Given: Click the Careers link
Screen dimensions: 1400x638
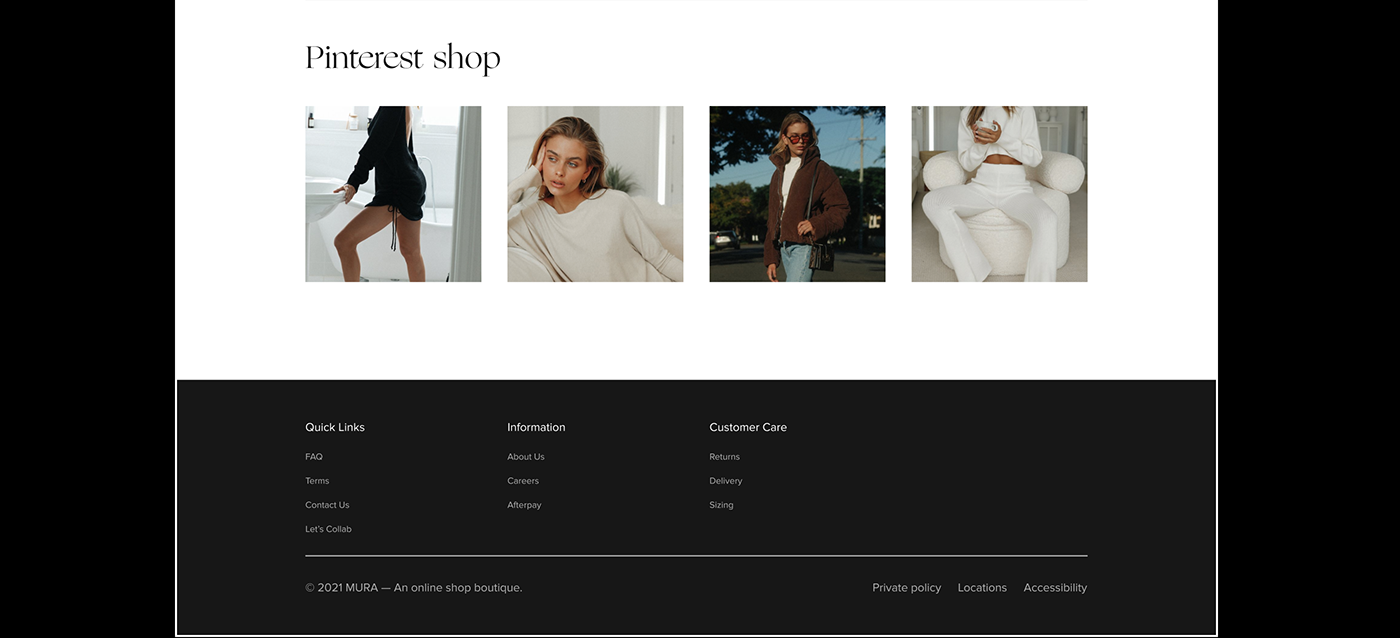Looking at the screenshot, I should click(523, 480).
